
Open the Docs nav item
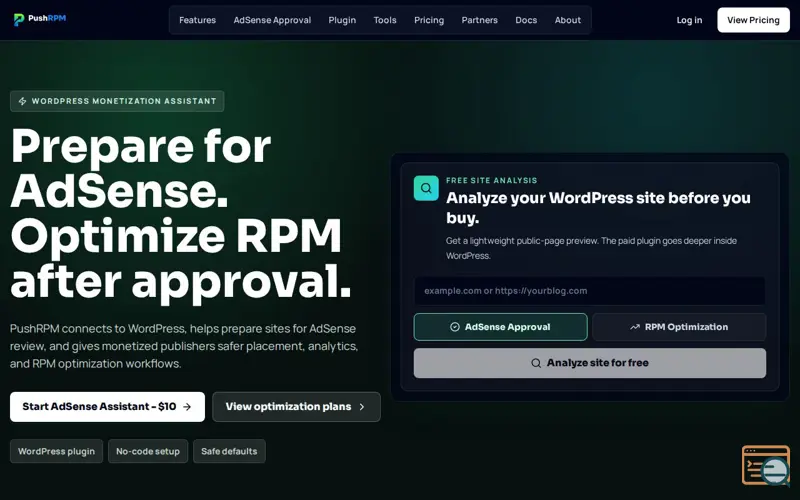pyautogui.click(x=526, y=20)
